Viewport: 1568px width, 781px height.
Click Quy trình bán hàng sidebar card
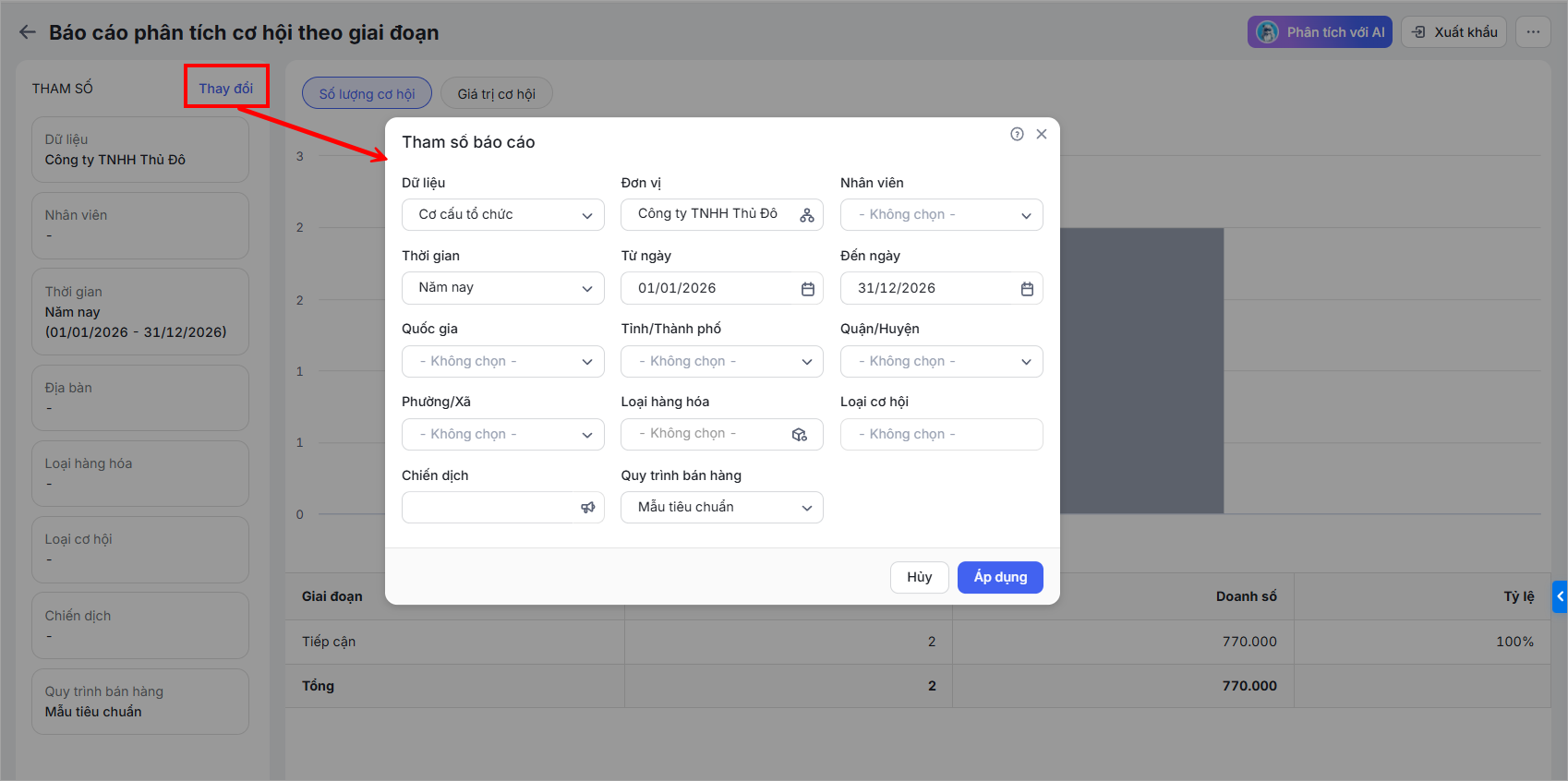tap(140, 702)
